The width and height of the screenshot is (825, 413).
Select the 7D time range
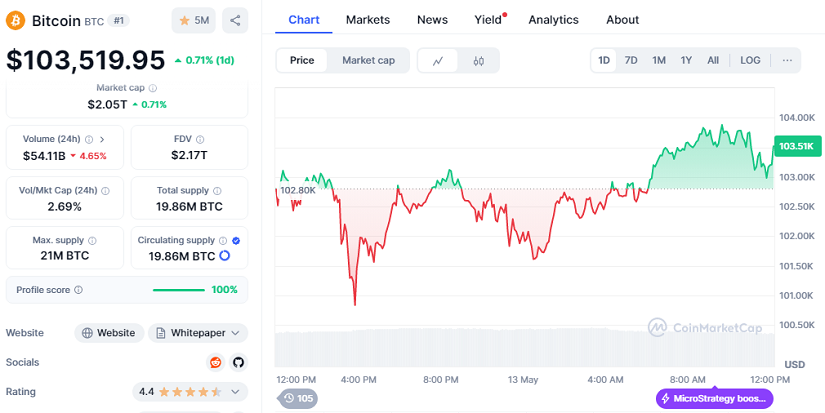631,60
